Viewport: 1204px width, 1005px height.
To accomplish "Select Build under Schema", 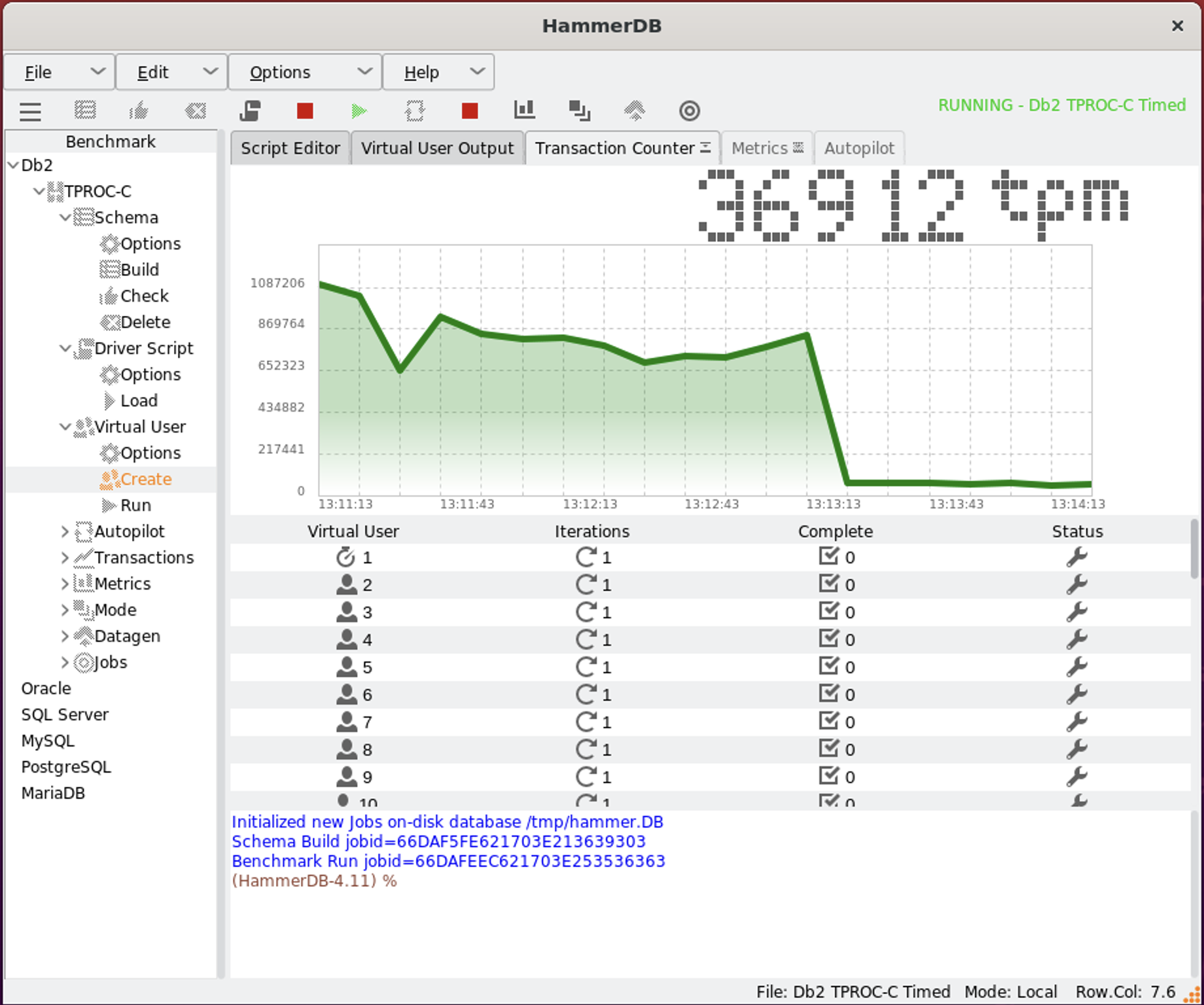I will pos(140,270).
